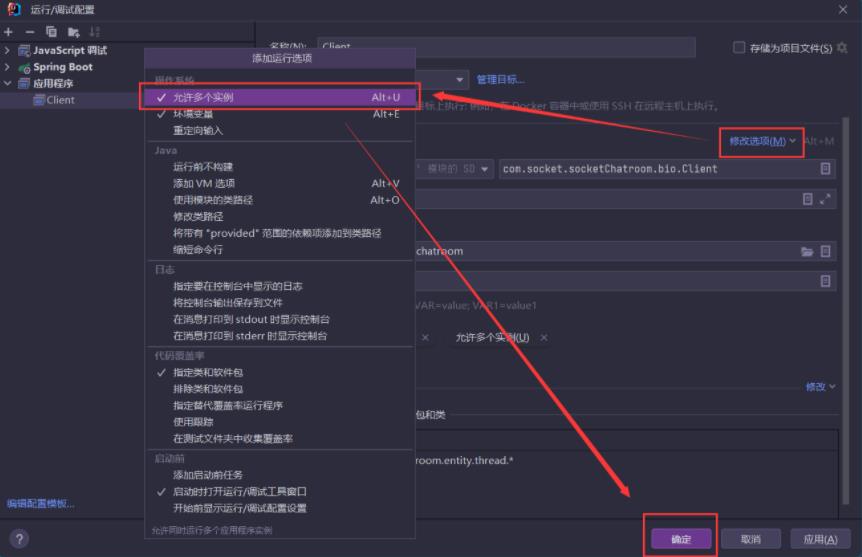Choose show console on stderr message option
The height and width of the screenshot is (557, 862).
[x=279, y=335]
